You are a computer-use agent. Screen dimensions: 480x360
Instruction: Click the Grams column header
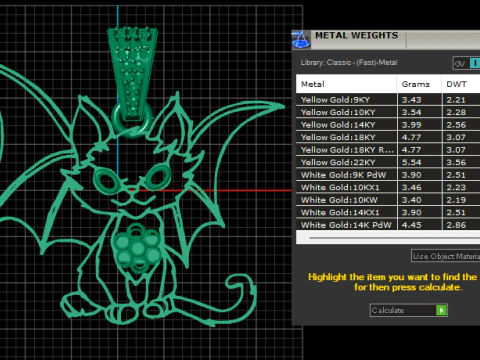tap(419, 84)
